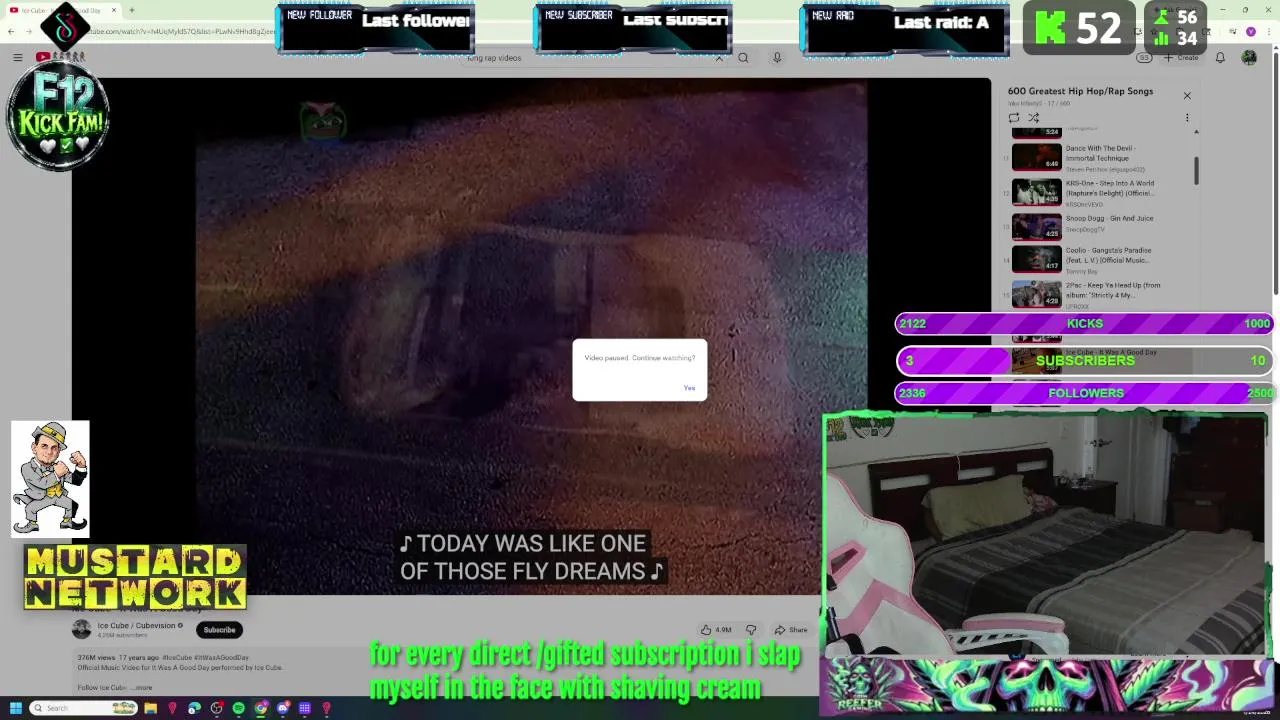
Task: Click Yes in the Continue watching dialog
Action: pos(689,388)
